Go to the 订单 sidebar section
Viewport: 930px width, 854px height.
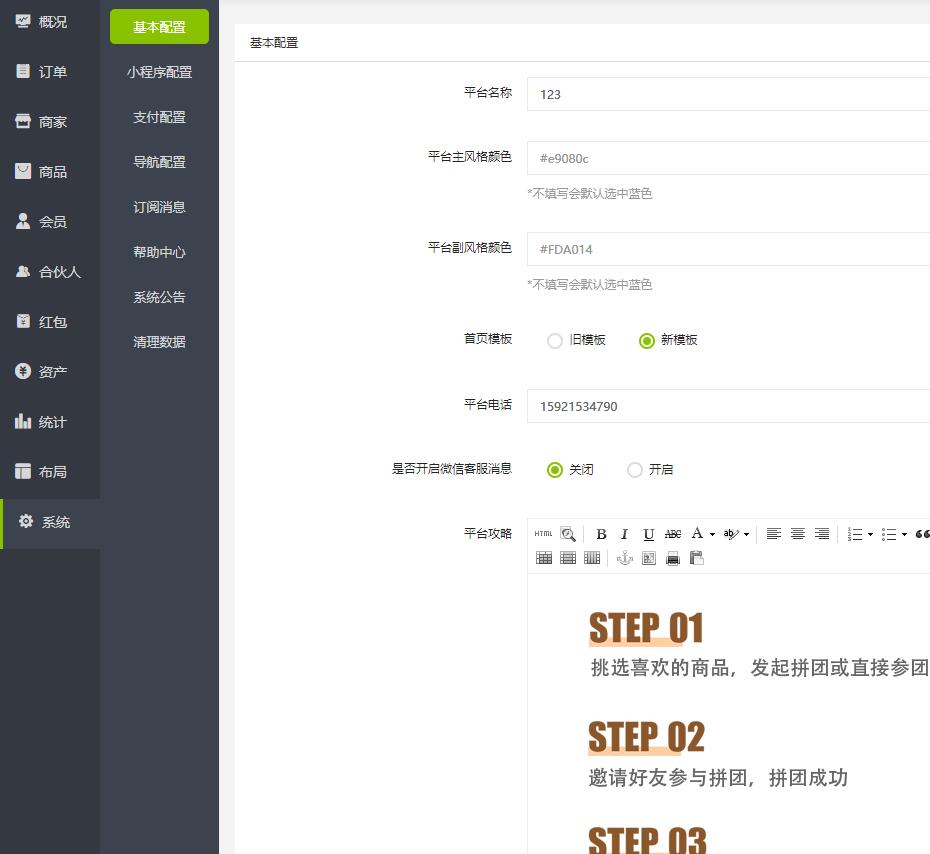(x=50, y=71)
